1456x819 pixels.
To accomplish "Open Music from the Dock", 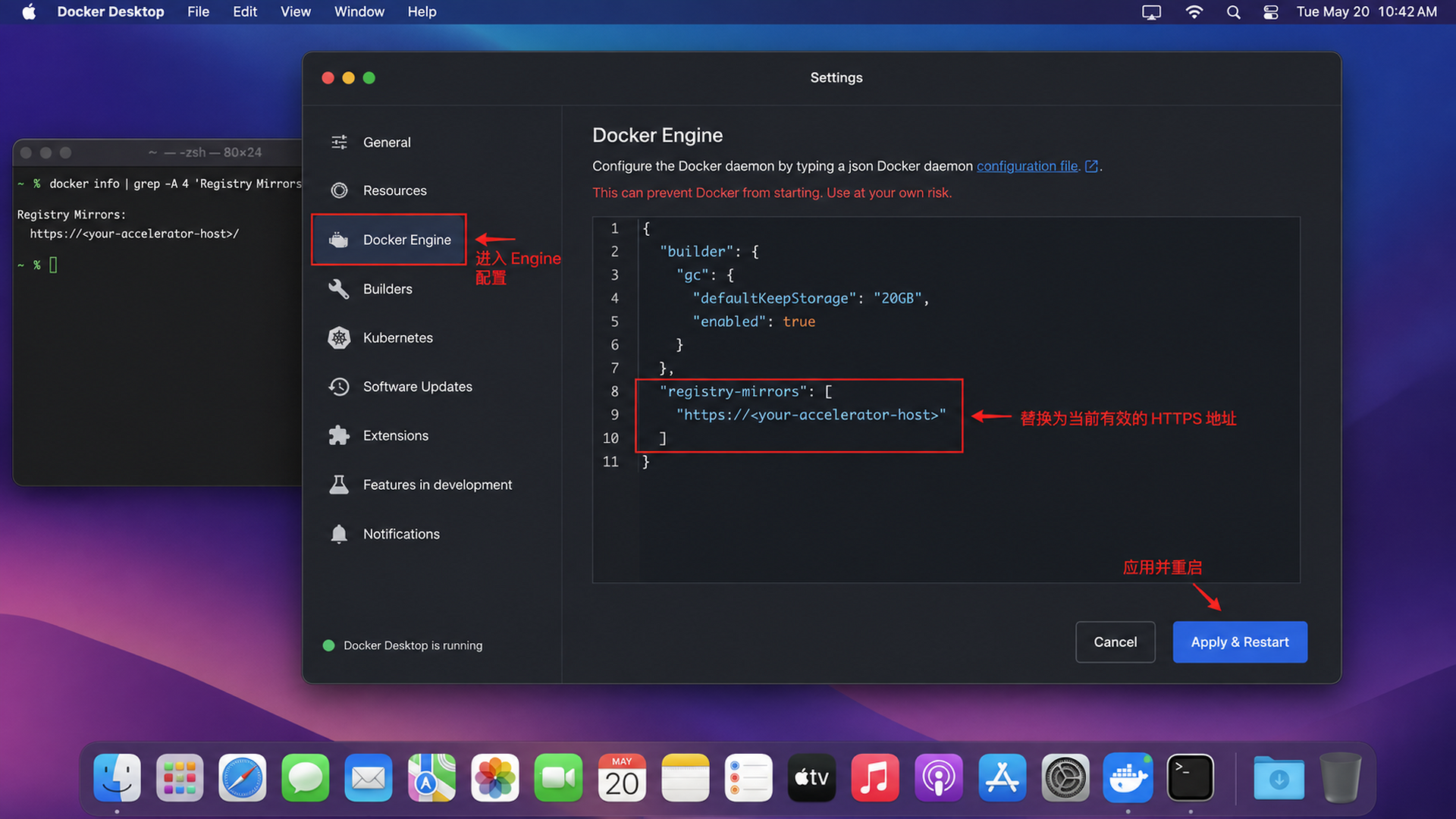I will coord(875,778).
